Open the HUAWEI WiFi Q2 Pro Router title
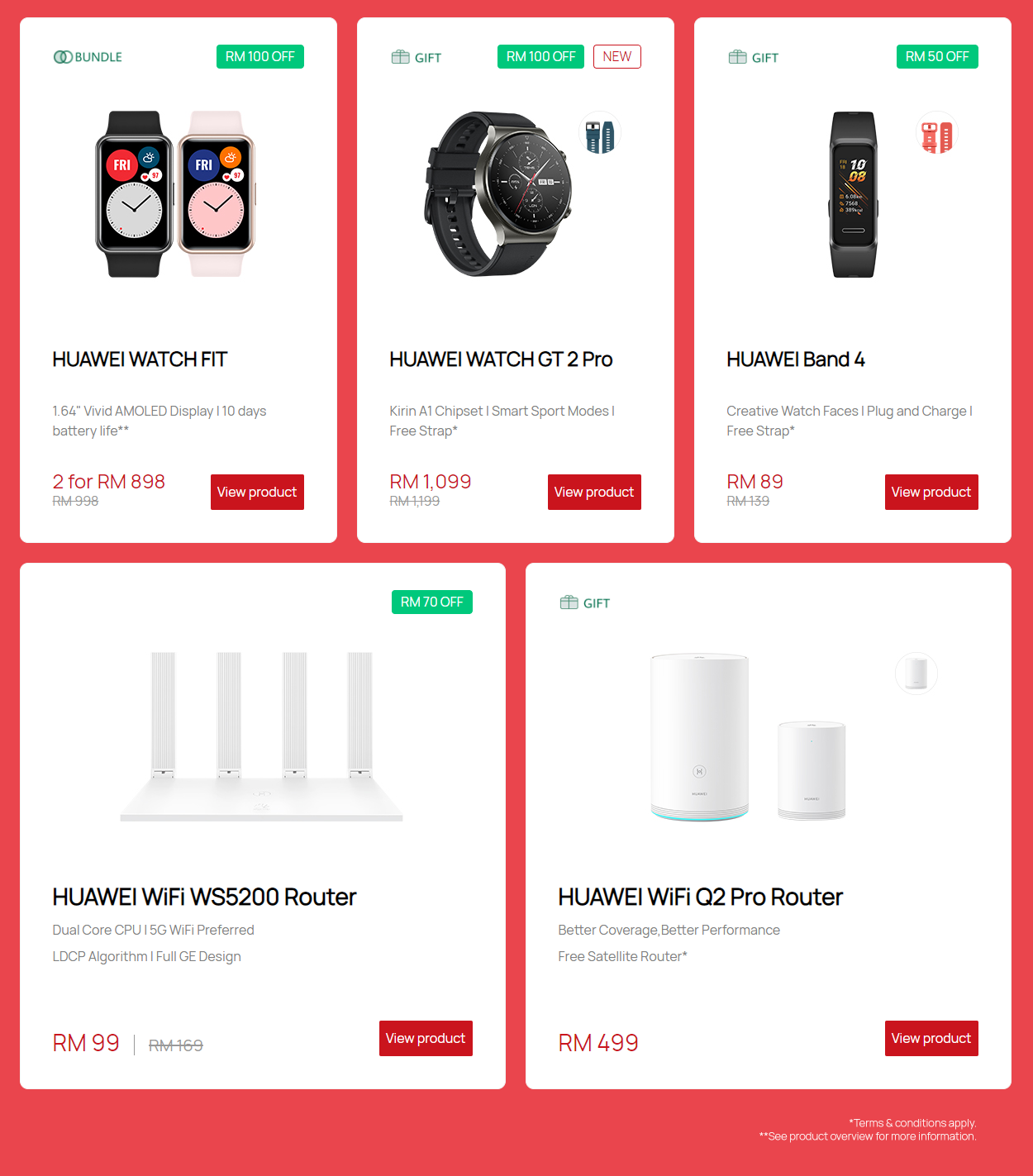 tap(700, 897)
